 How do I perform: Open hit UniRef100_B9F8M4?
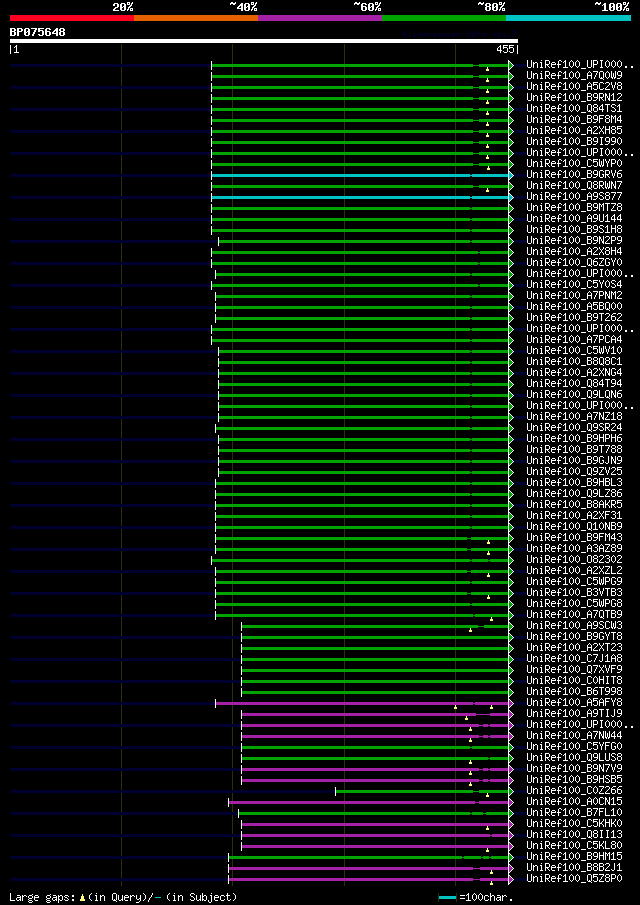pos(574,119)
